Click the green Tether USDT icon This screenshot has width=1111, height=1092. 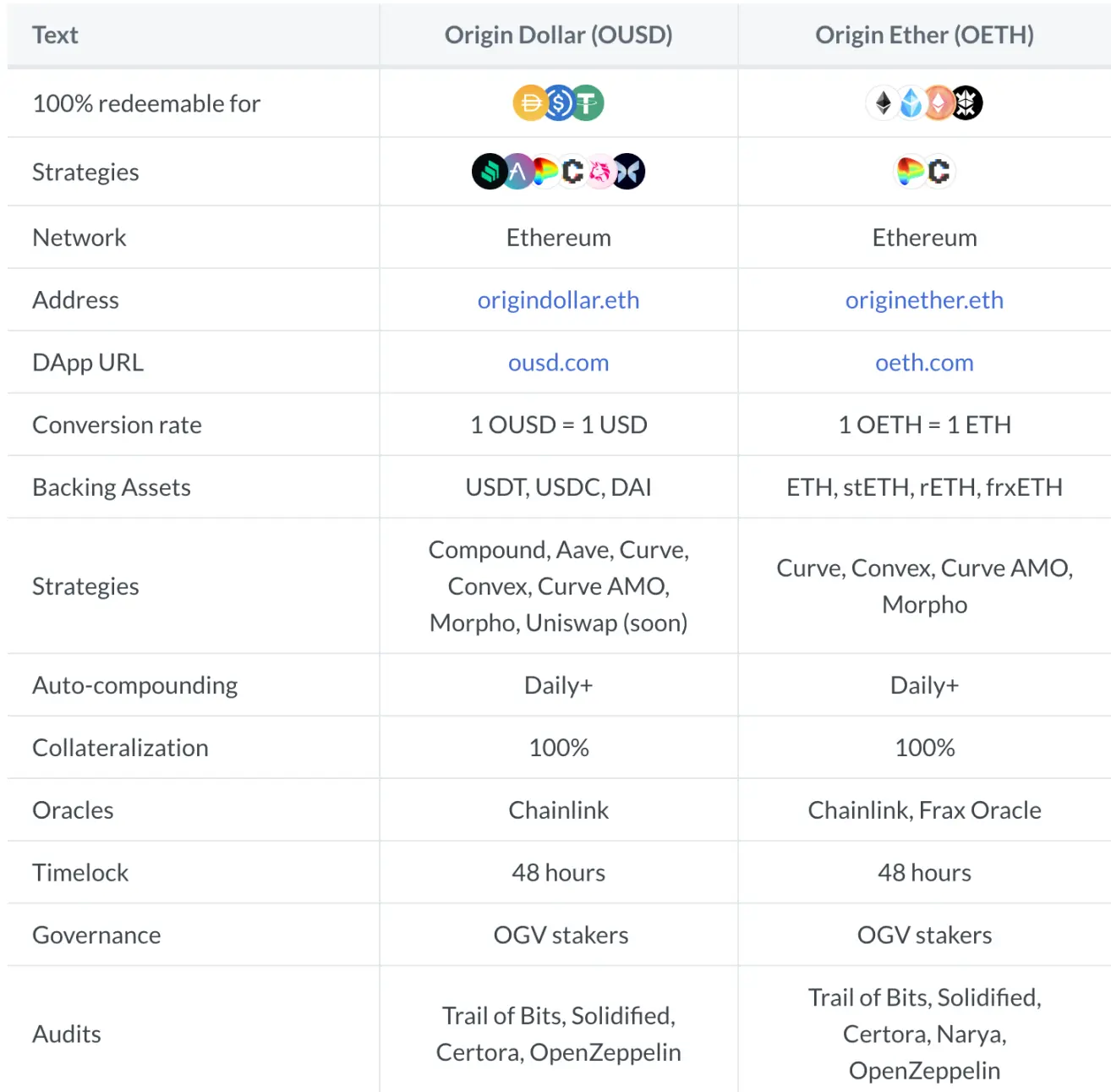pos(588,103)
